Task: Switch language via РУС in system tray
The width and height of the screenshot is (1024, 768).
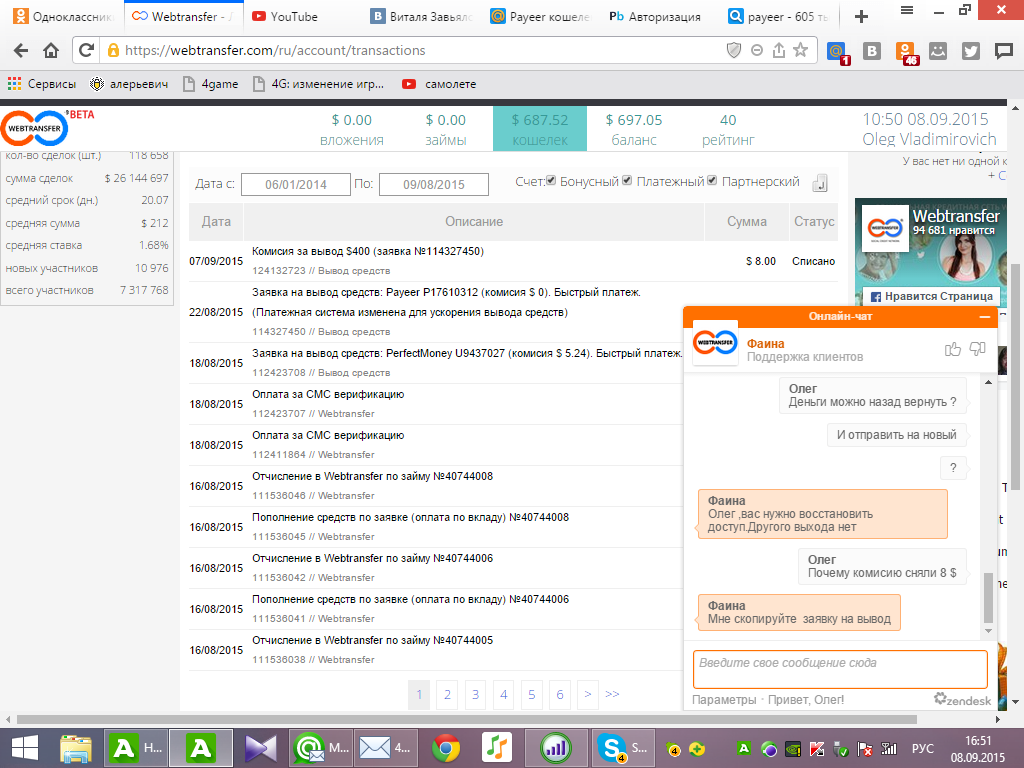Action: (923, 748)
